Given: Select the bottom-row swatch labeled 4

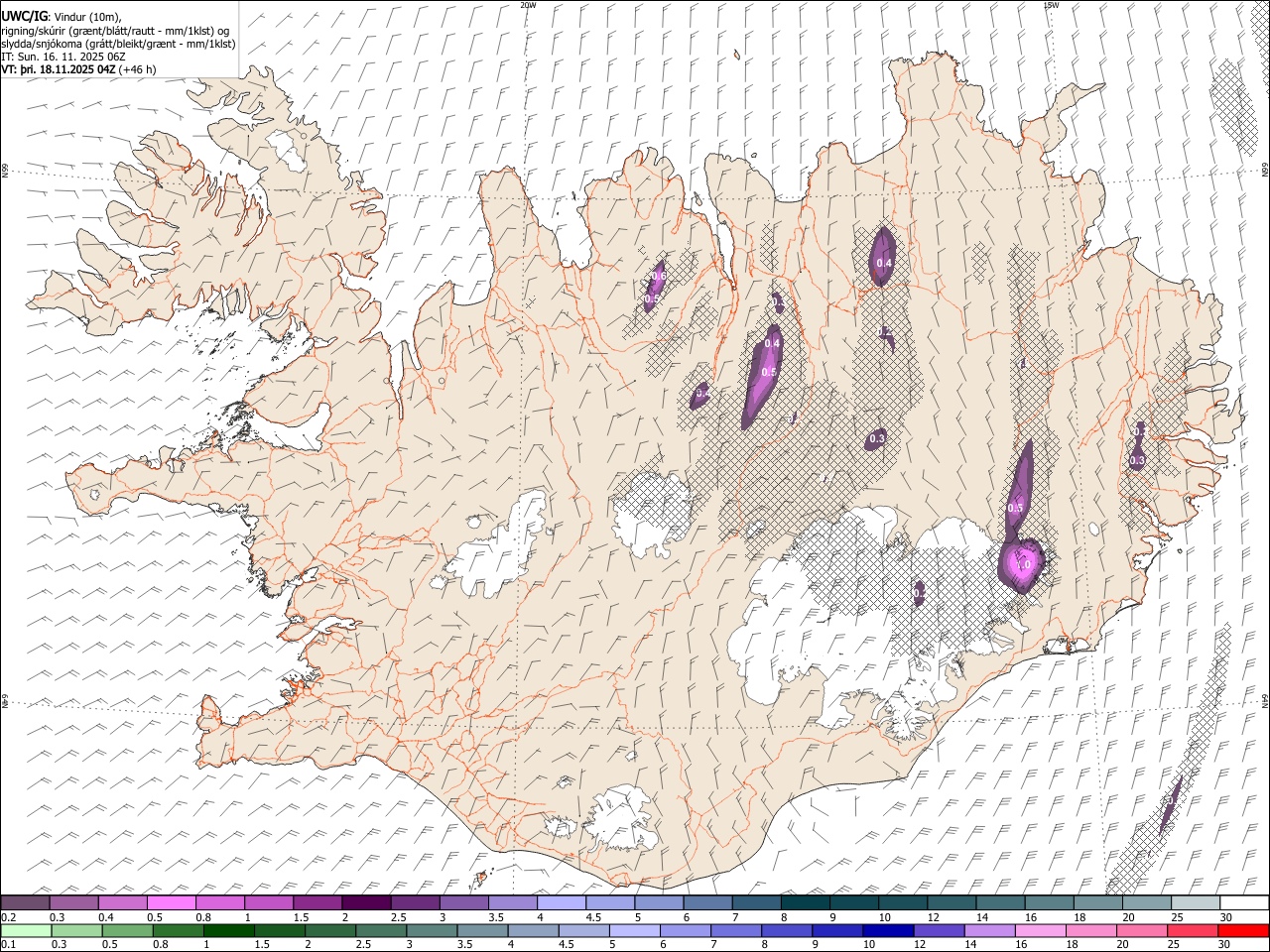Looking at the screenshot, I should 533,930.
